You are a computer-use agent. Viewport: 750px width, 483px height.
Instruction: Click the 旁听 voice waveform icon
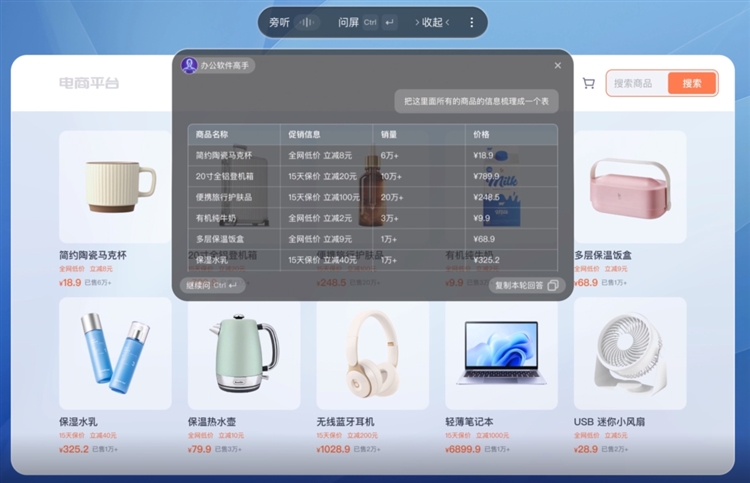click(307, 22)
